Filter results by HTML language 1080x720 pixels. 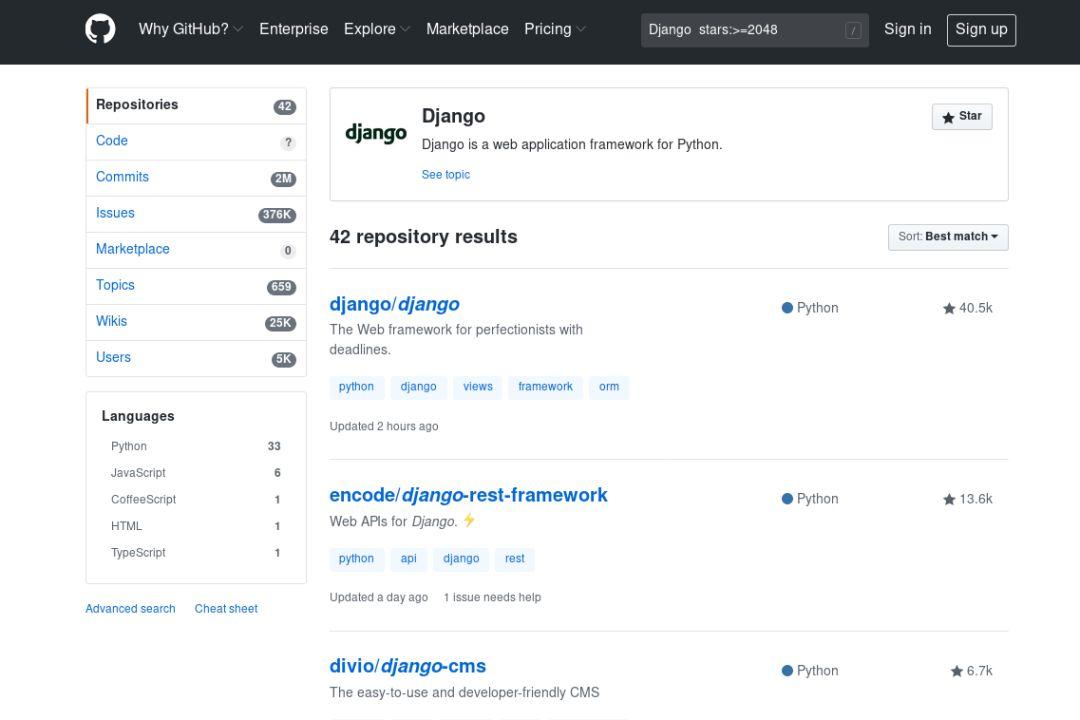[x=196, y=526]
